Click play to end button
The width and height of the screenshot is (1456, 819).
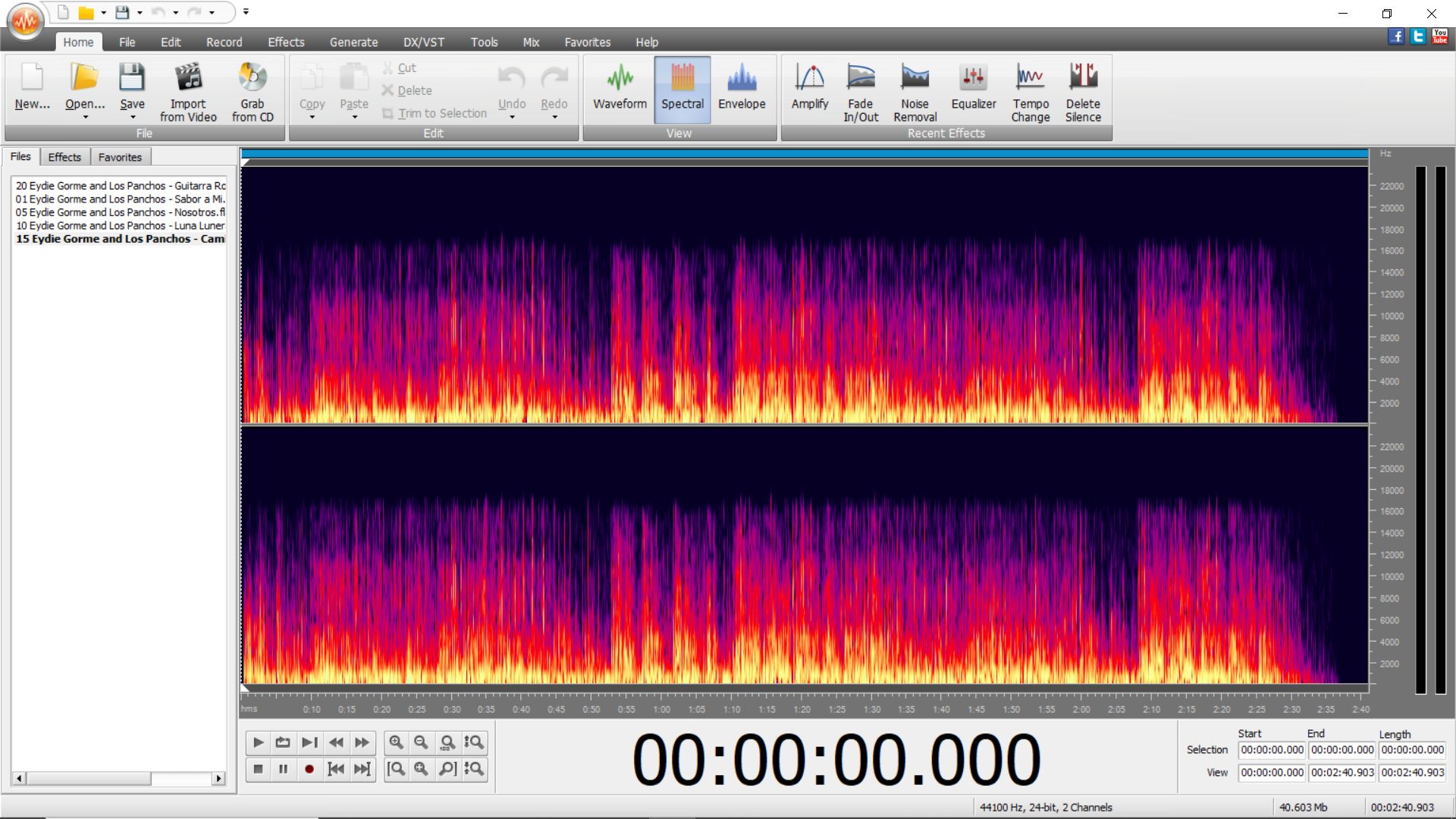point(309,742)
